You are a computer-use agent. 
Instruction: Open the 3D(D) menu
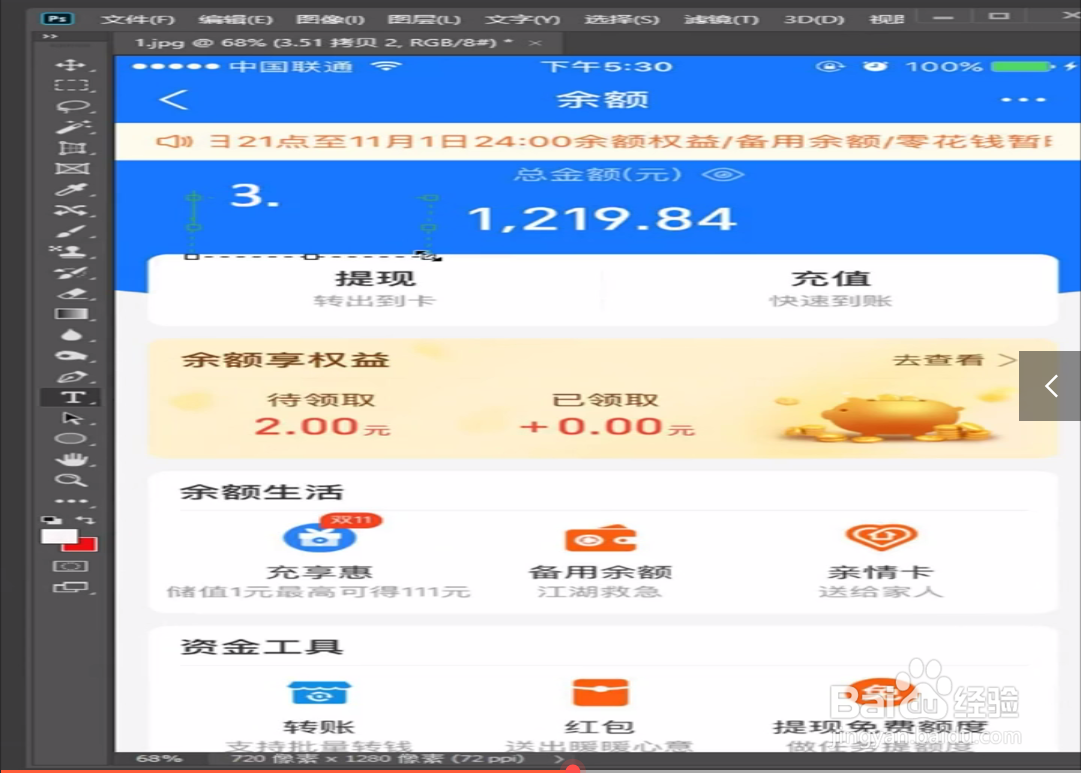(x=814, y=19)
